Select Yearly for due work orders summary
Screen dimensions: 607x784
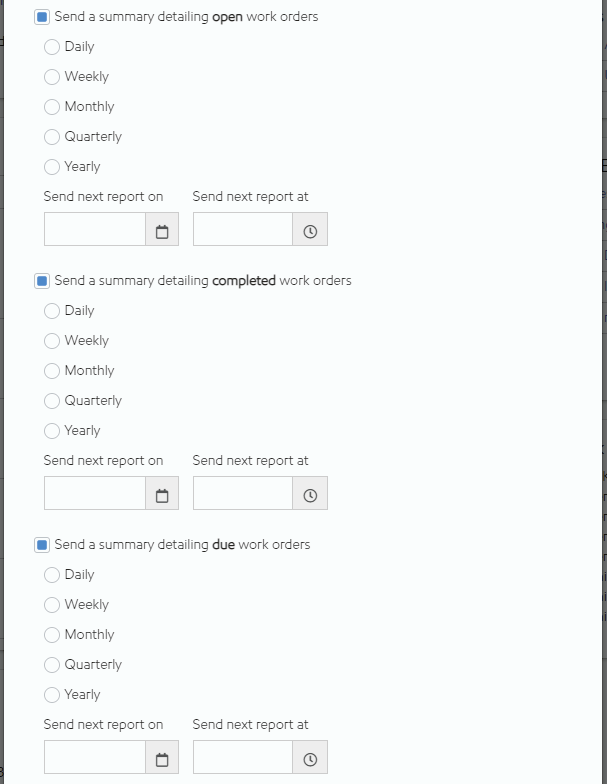52,695
